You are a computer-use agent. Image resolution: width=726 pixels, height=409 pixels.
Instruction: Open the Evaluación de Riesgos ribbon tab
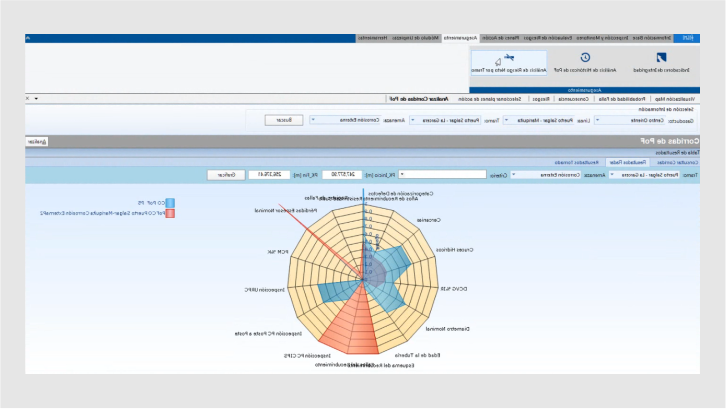(x=548, y=38)
